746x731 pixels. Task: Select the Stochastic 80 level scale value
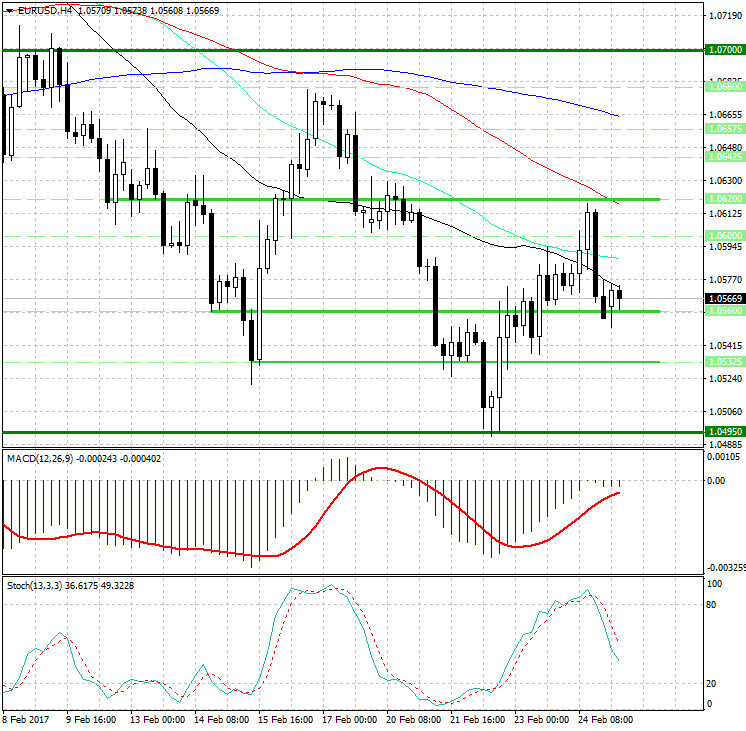[711, 605]
